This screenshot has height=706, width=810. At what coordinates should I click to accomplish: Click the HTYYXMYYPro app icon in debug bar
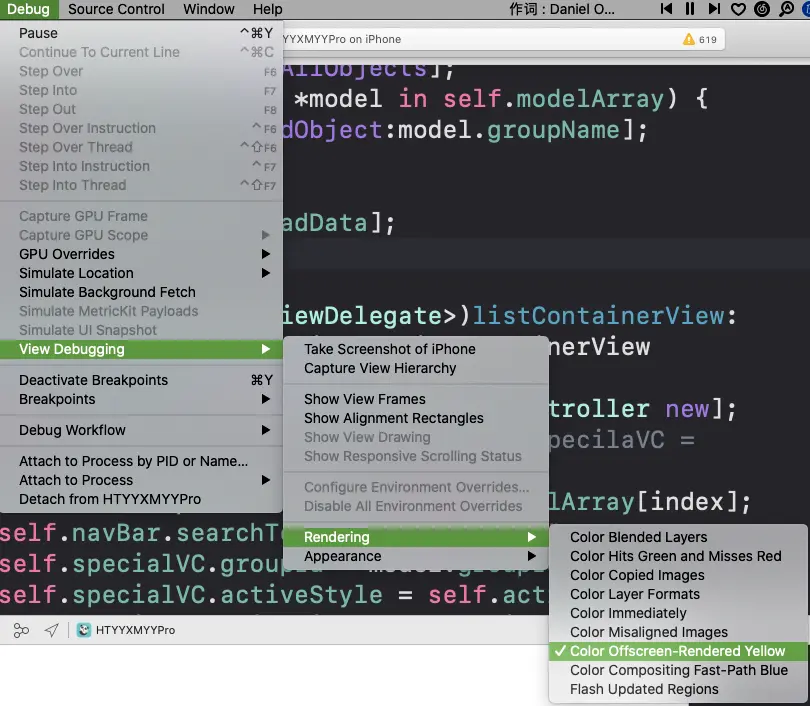(84, 630)
